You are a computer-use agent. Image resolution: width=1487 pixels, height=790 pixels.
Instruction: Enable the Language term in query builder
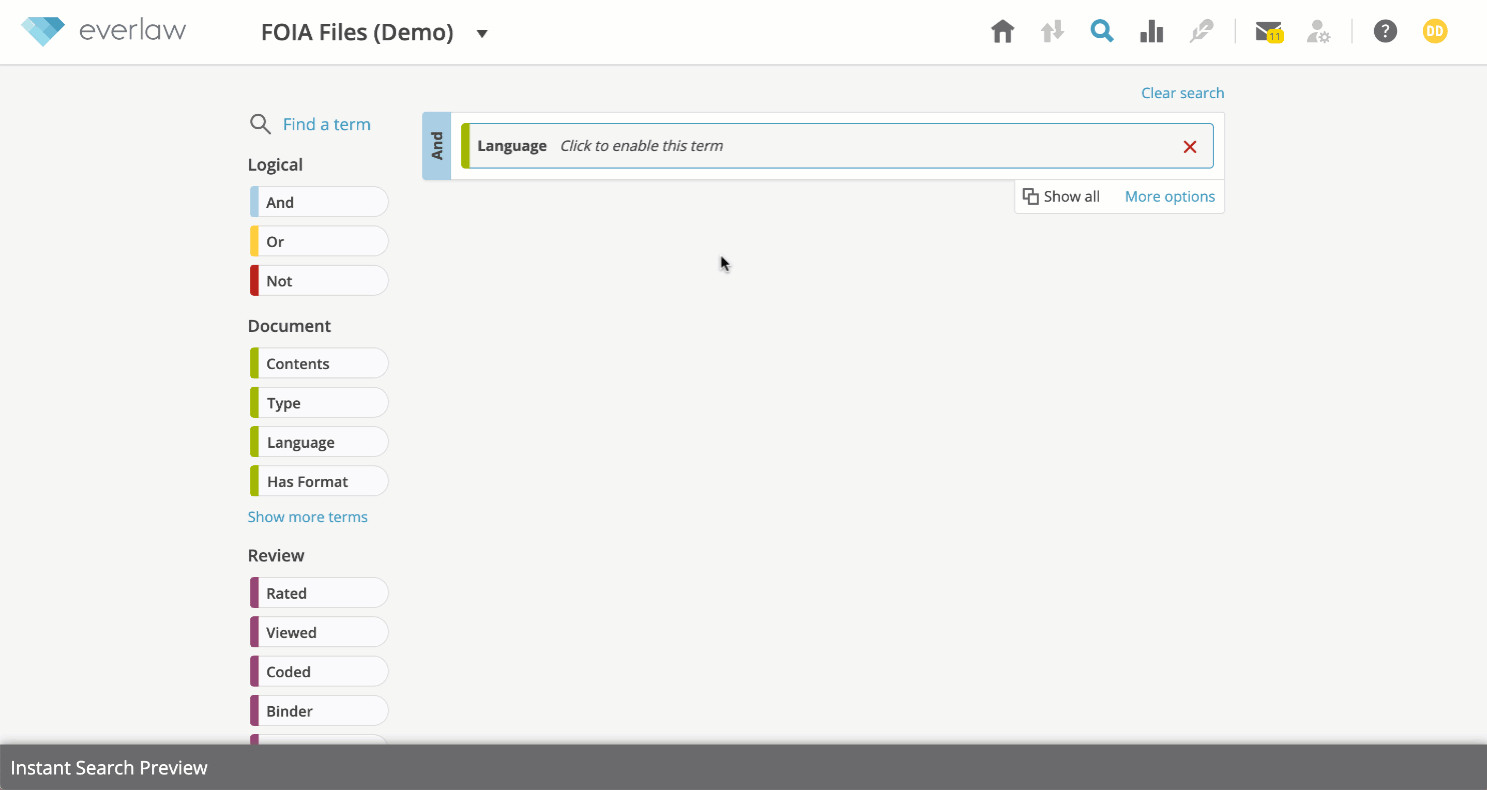[837, 146]
